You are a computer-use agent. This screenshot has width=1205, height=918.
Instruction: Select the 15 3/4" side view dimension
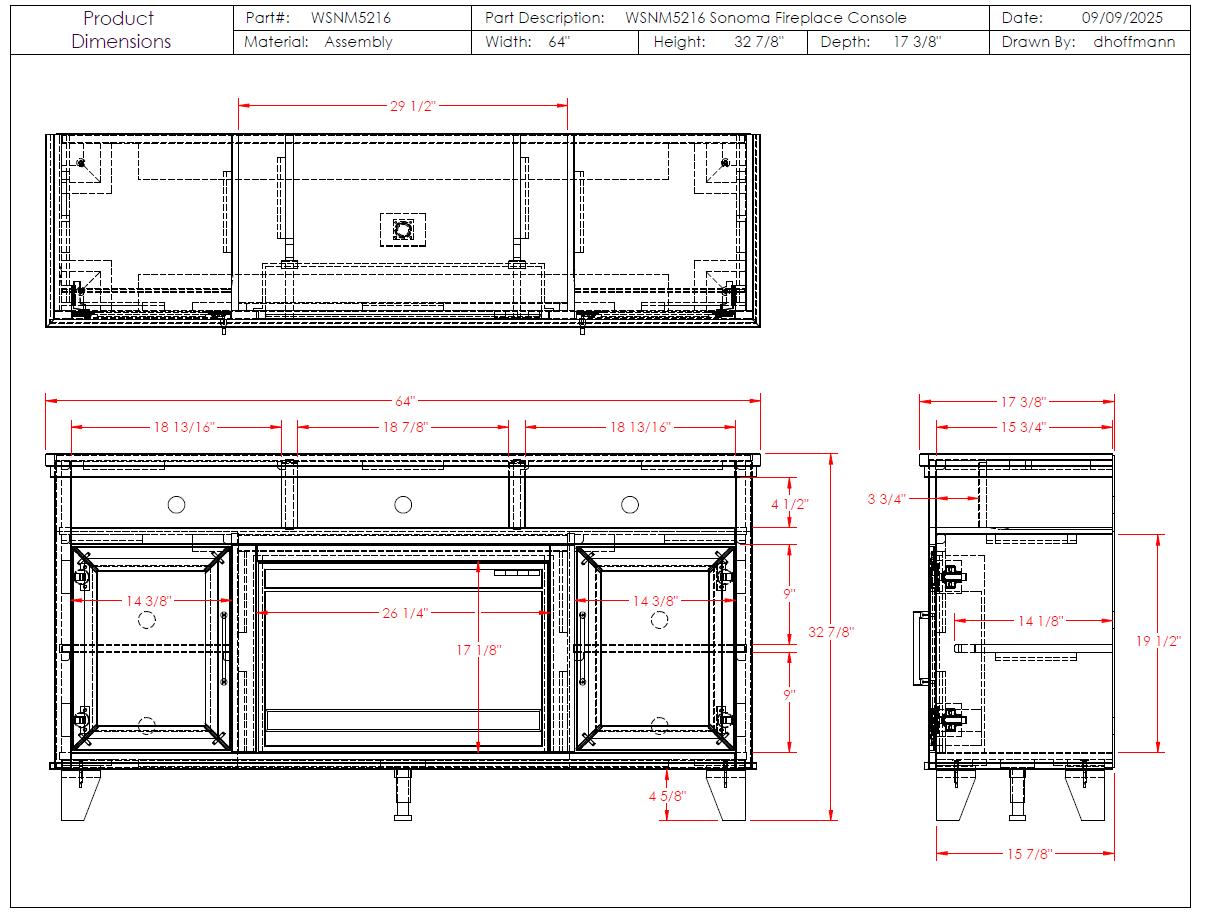[x=1023, y=427]
